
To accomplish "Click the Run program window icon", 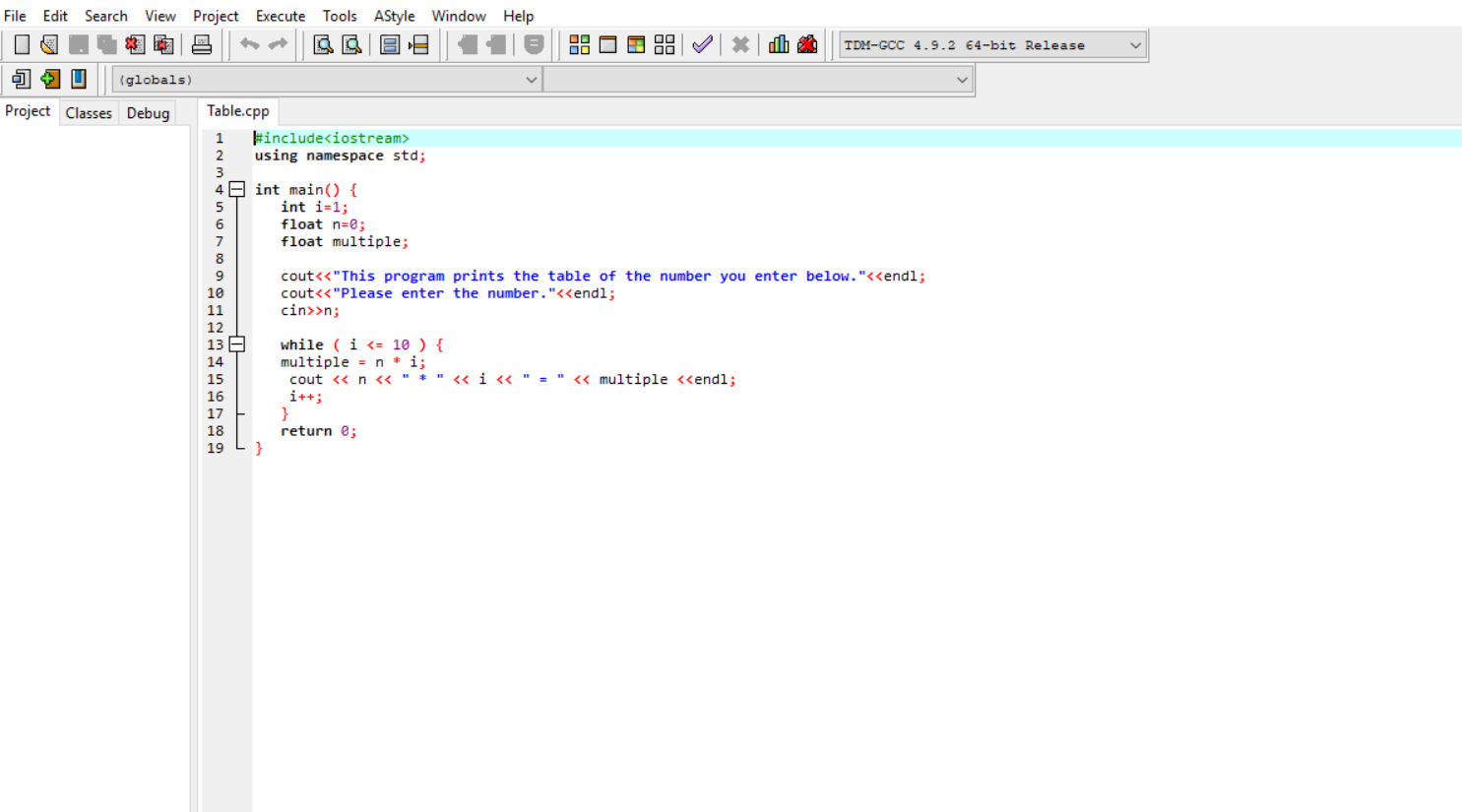I will [607, 45].
